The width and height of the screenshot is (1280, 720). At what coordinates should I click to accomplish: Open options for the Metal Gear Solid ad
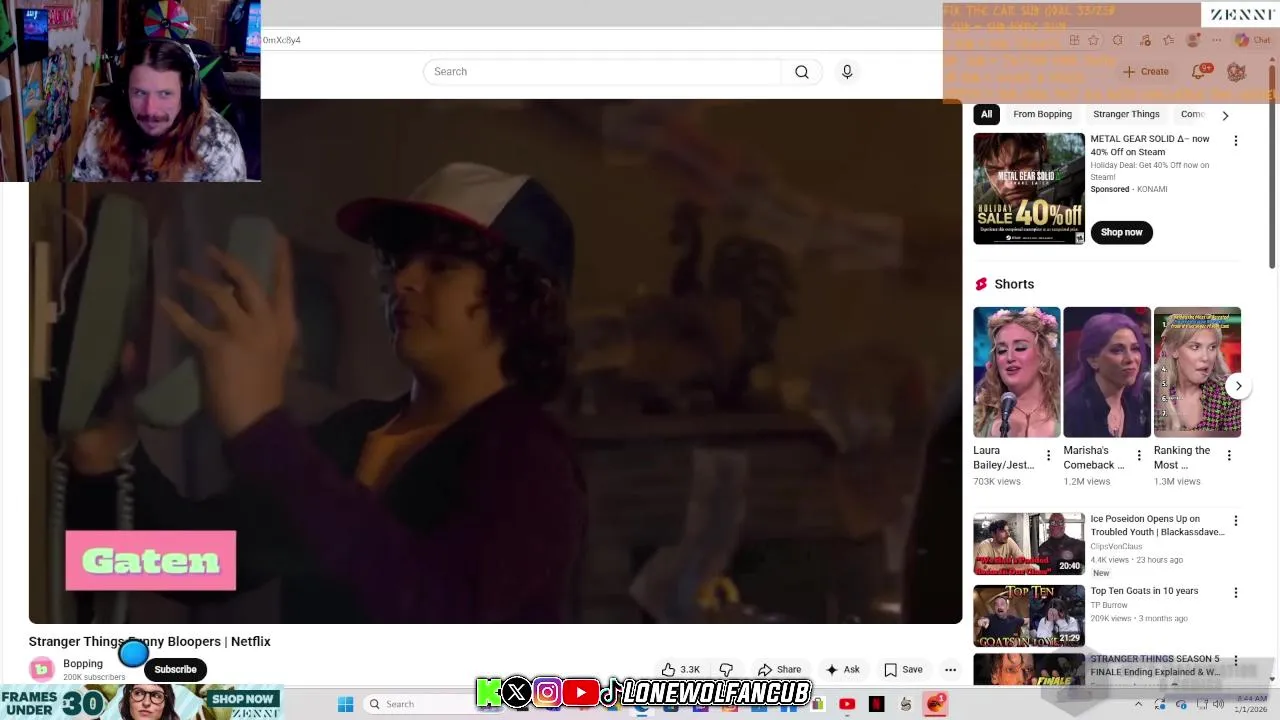tap(1235, 141)
